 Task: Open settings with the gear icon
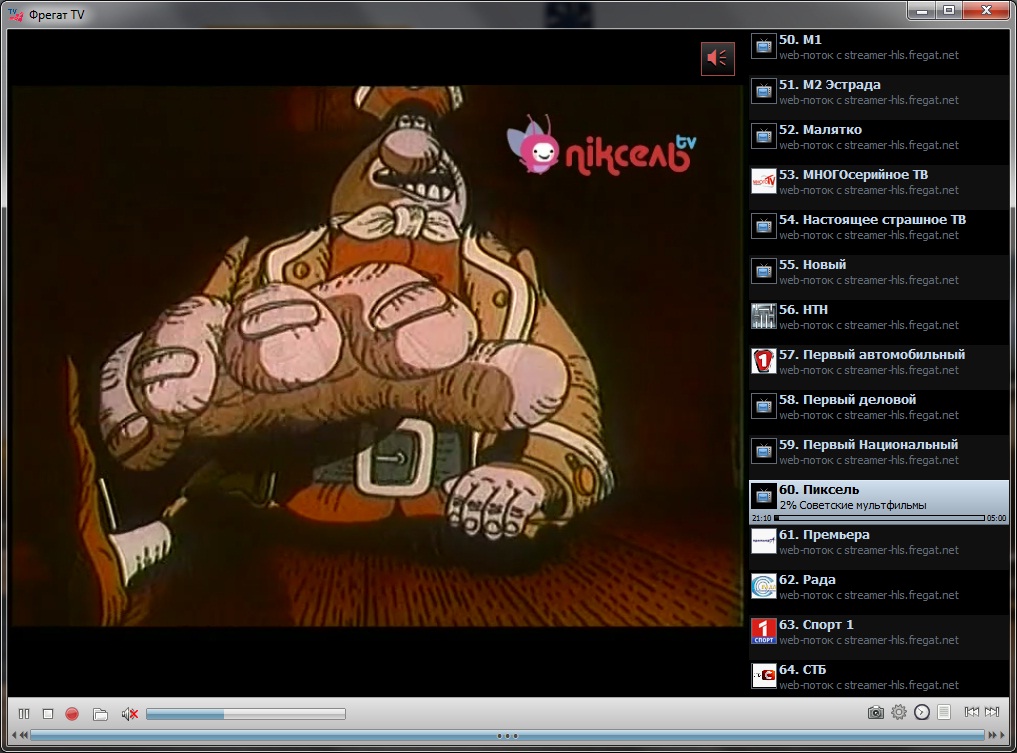pyautogui.click(x=898, y=712)
